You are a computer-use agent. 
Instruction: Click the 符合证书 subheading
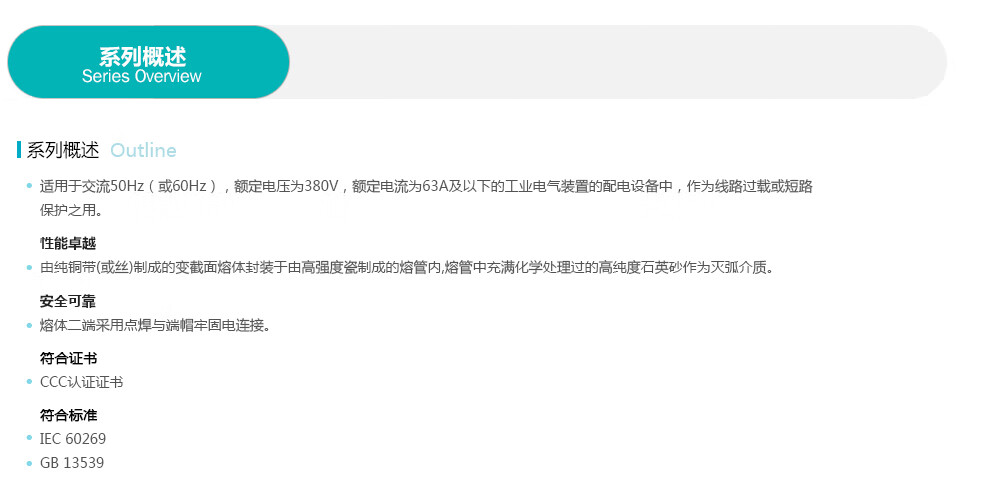point(68,359)
